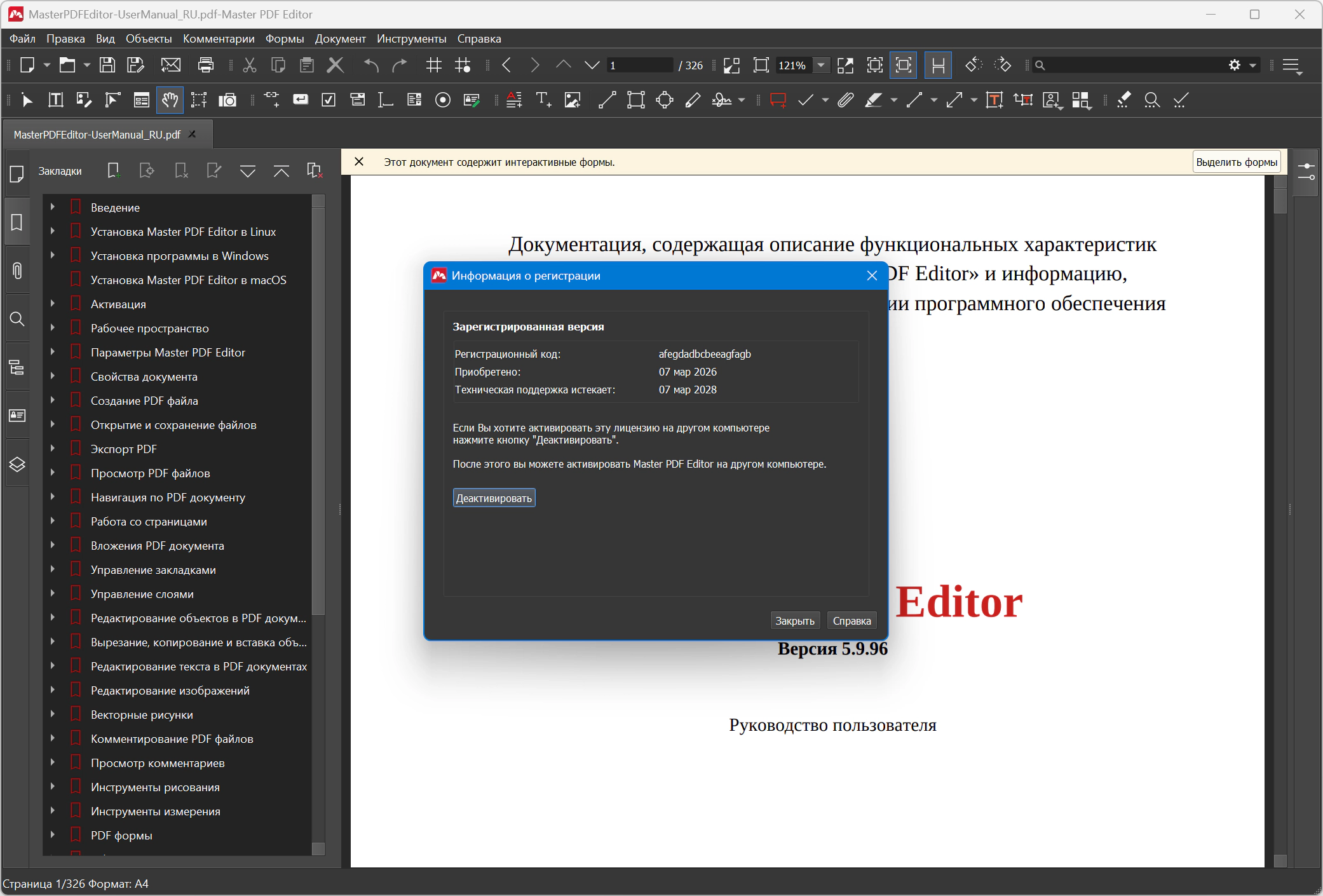Click the bookmarks panel vertical scrollbar
This screenshot has width=1323, height=896.
tap(318, 407)
